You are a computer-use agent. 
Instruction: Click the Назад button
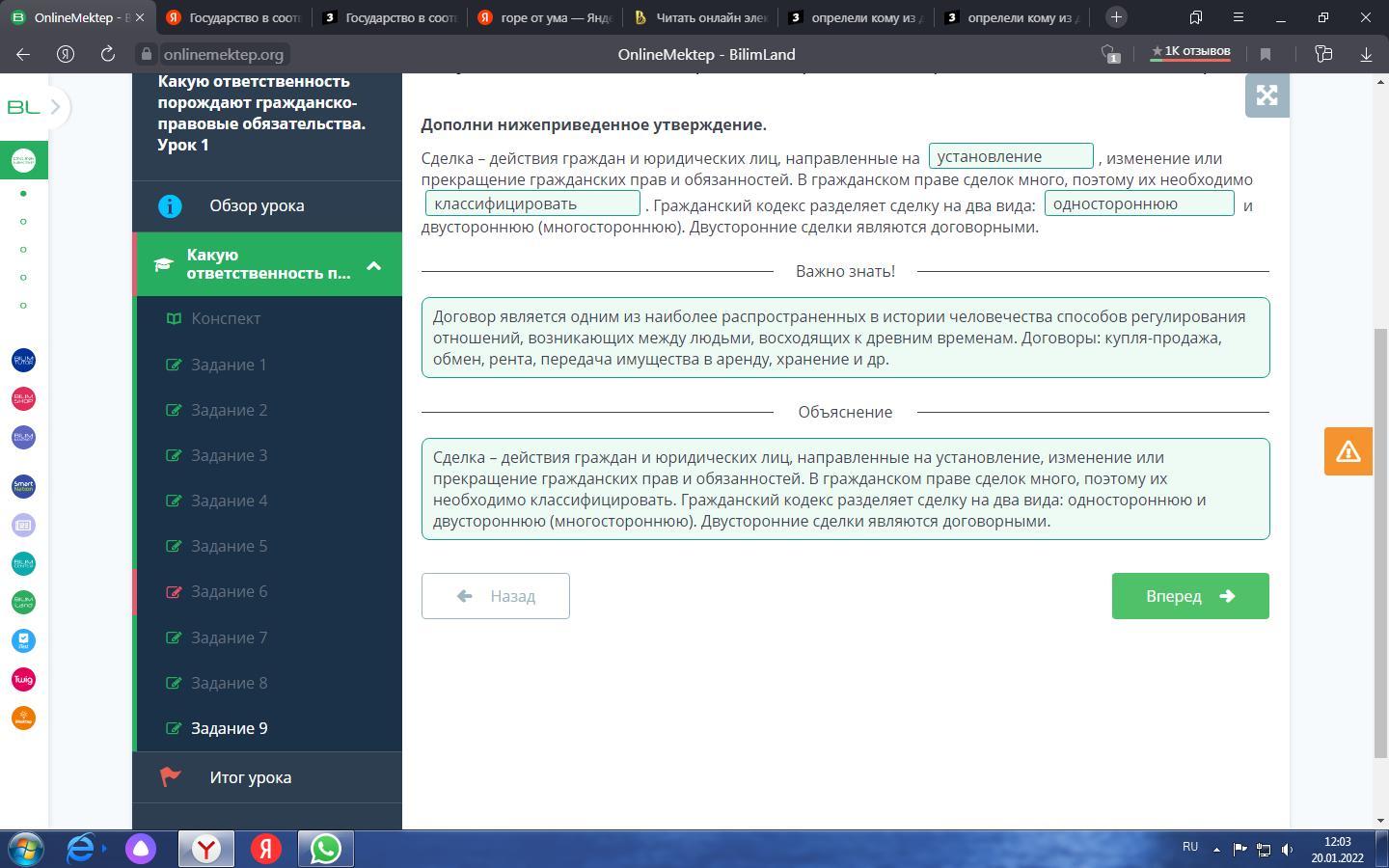(495, 596)
